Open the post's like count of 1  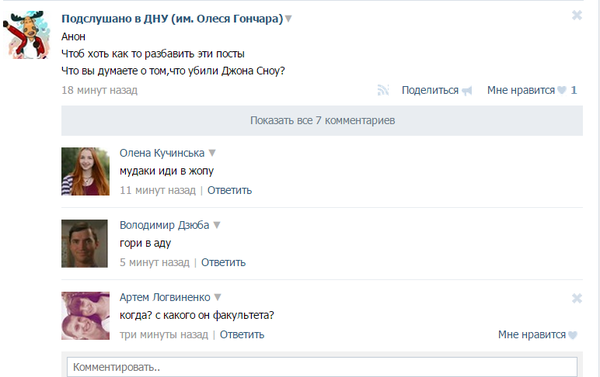[574, 90]
